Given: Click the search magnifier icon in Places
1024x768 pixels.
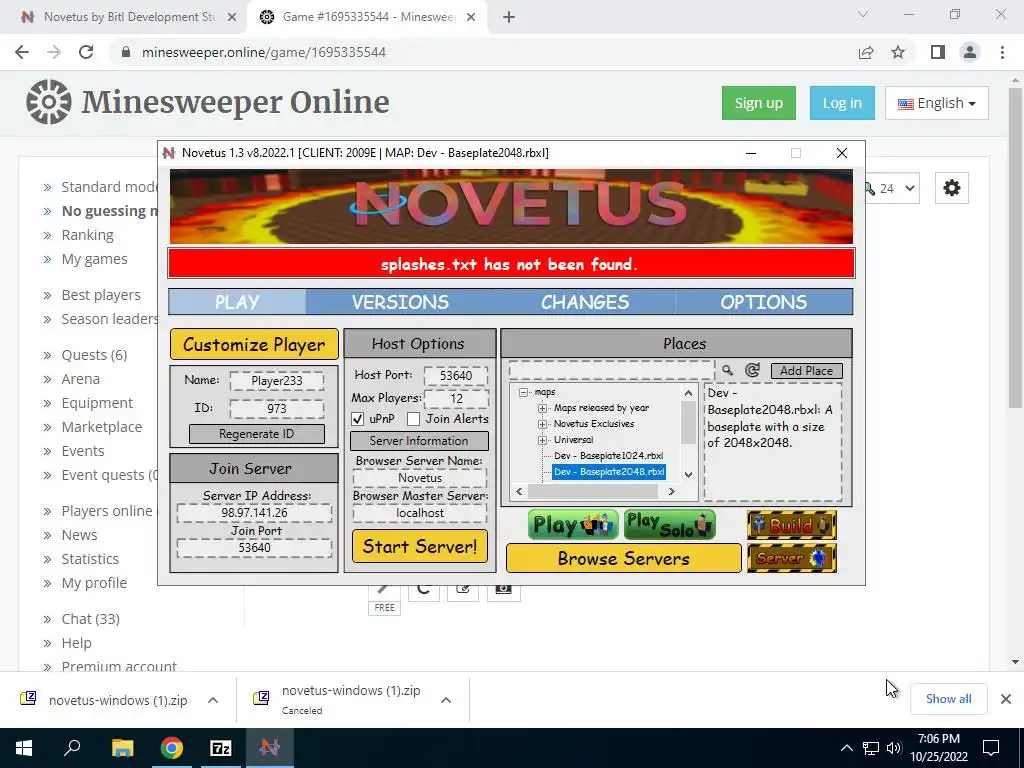Looking at the screenshot, I should (727, 370).
